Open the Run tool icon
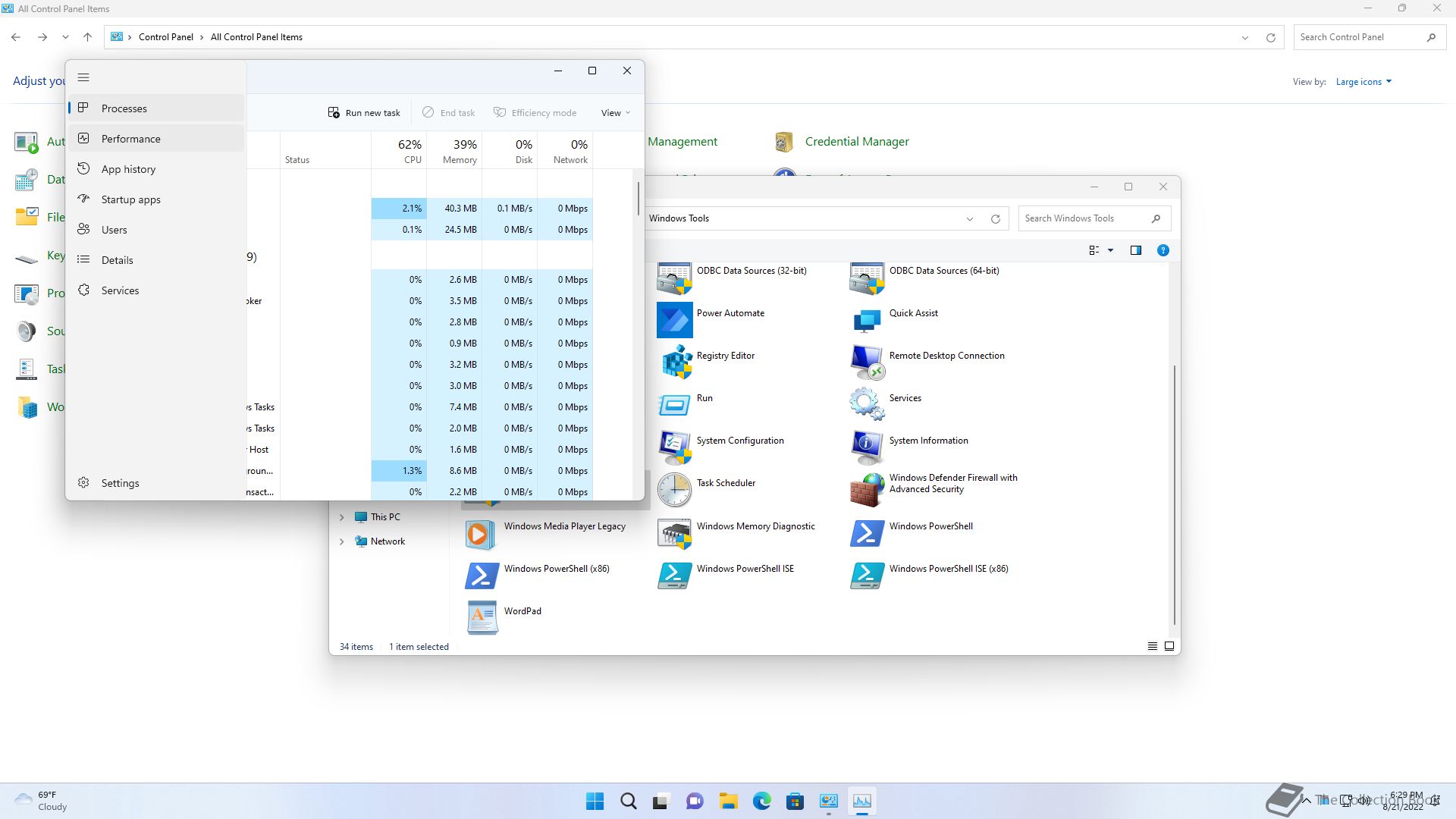The height and width of the screenshot is (819, 1456). pyautogui.click(x=674, y=405)
